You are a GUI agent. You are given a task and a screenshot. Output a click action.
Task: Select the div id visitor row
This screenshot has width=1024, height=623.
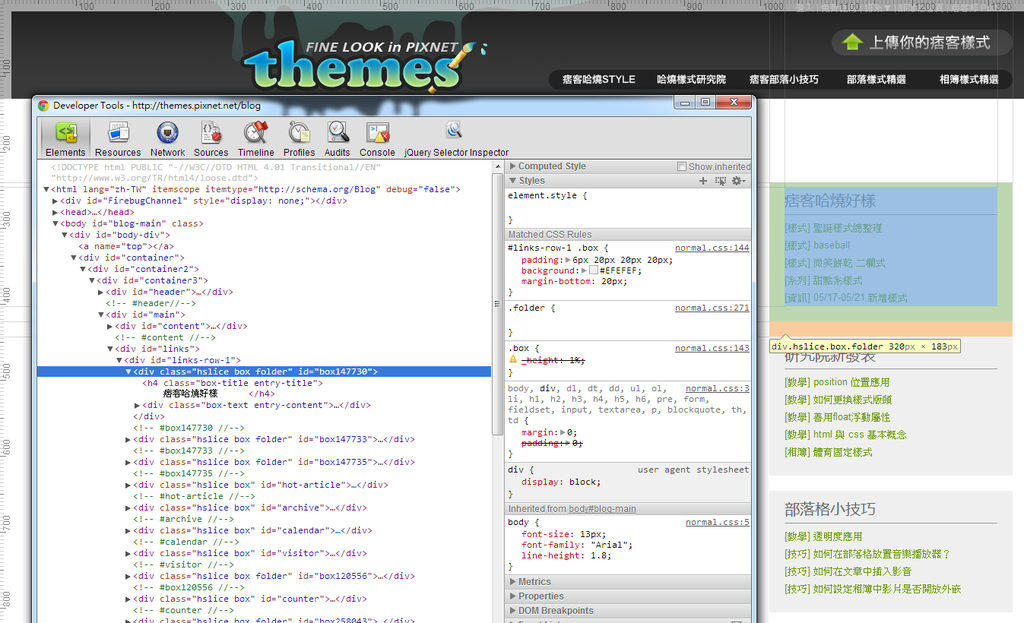tap(264, 553)
